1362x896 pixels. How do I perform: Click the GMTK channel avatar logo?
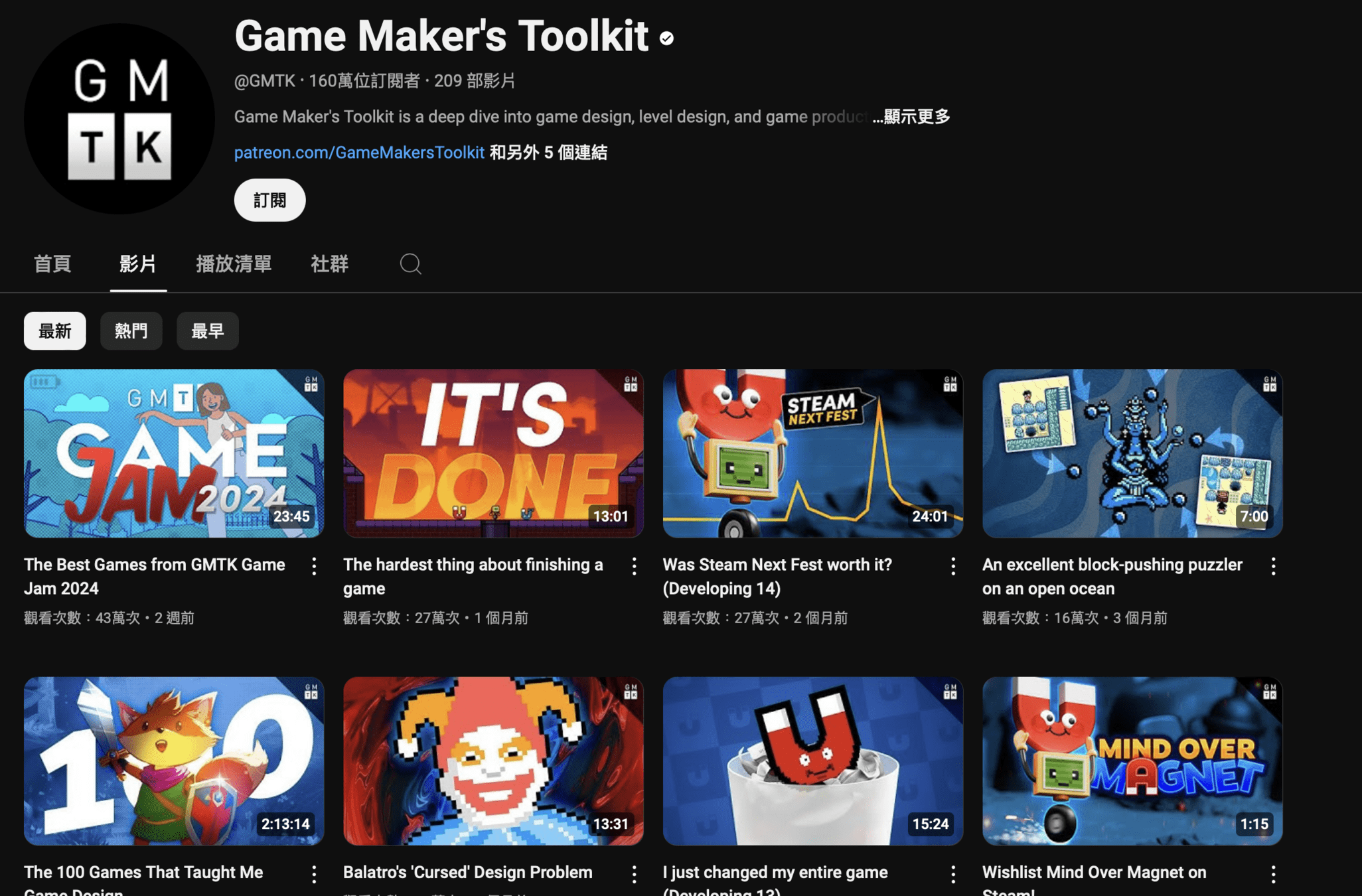(x=119, y=119)
